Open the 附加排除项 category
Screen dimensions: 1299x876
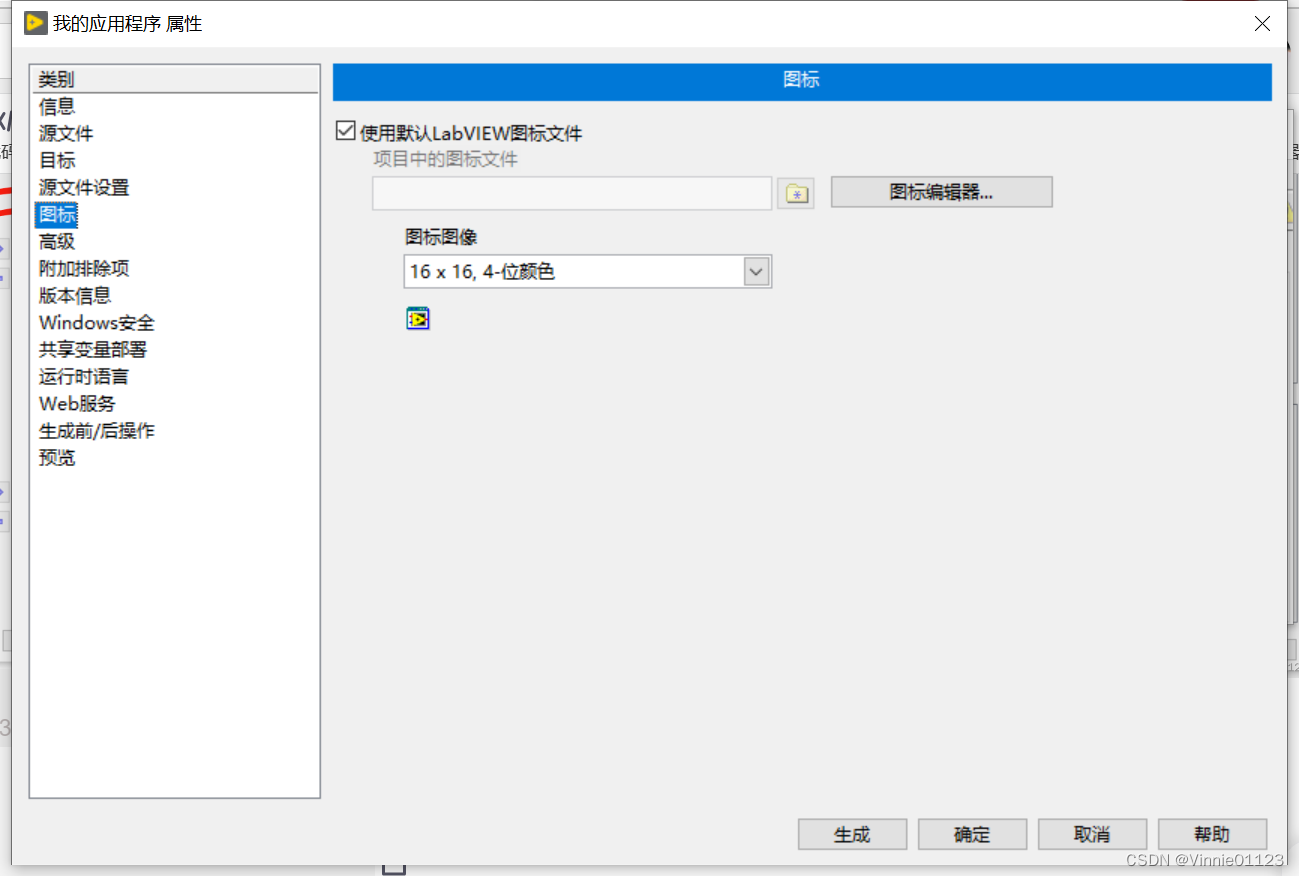click(x=84, y=268)
